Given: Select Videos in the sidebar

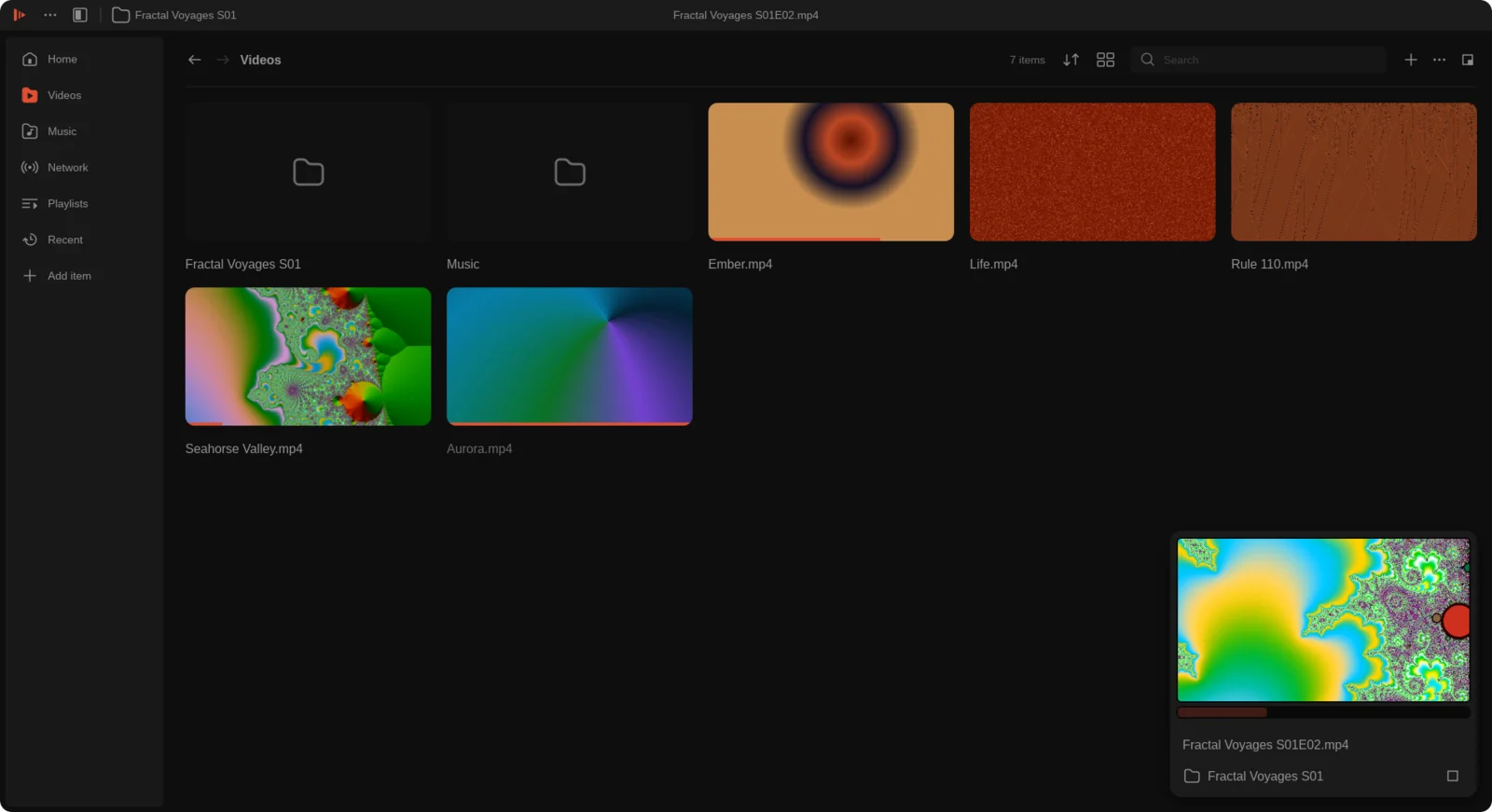Looking at the screenshot, I should pos(84,95).
